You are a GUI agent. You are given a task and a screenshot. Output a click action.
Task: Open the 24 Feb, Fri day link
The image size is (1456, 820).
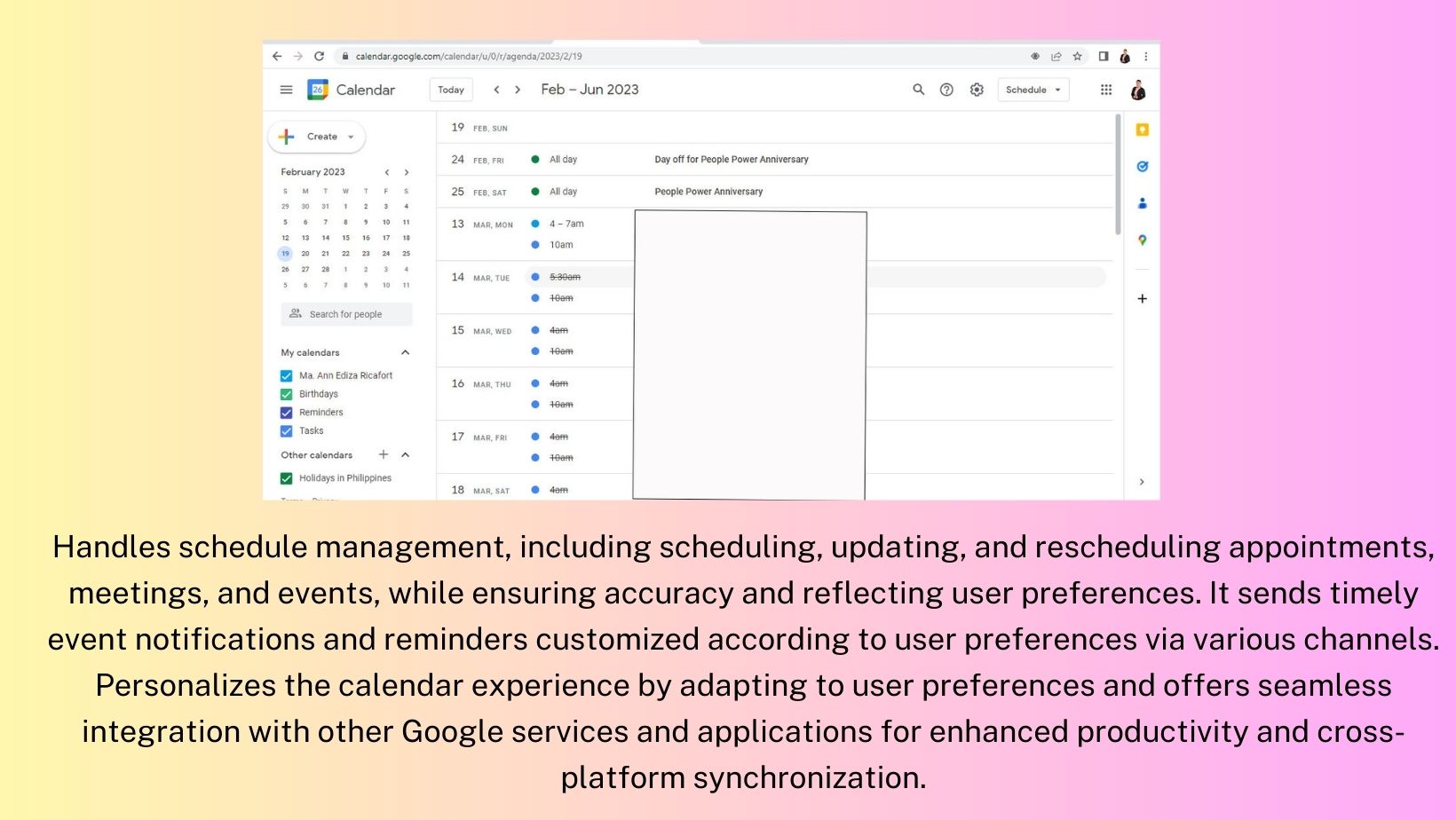click(478, 160)
